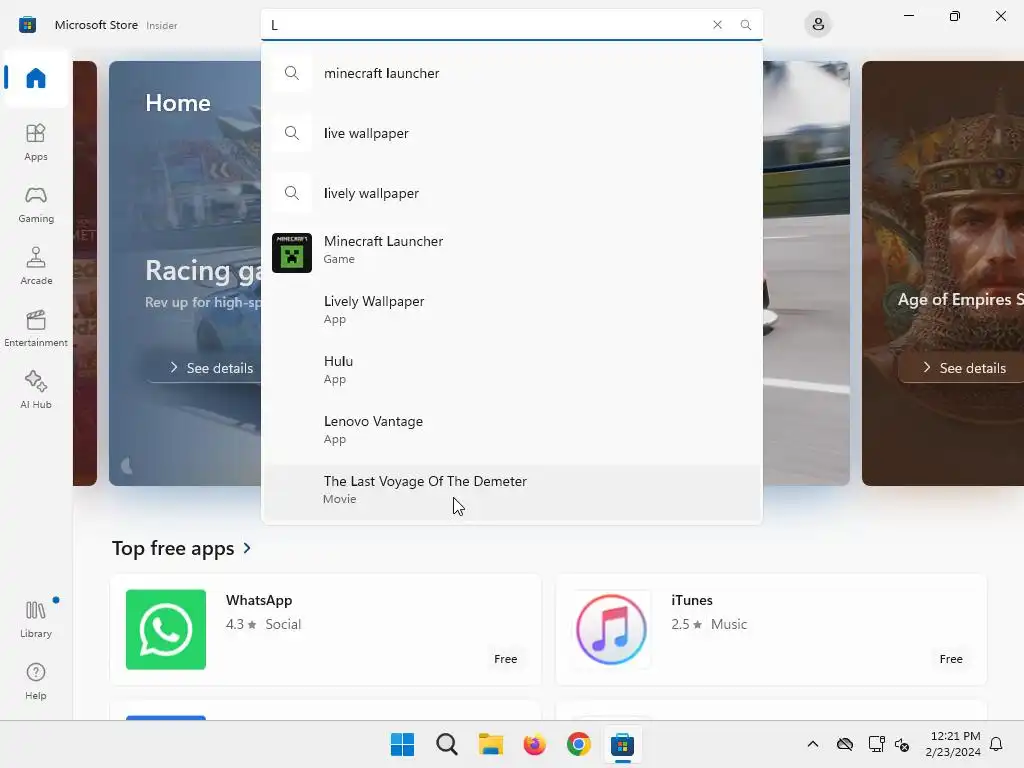Screen dimensions: 1024x768
Task: Open File Explorer from taskbar
Action: [x=490, y=744]
